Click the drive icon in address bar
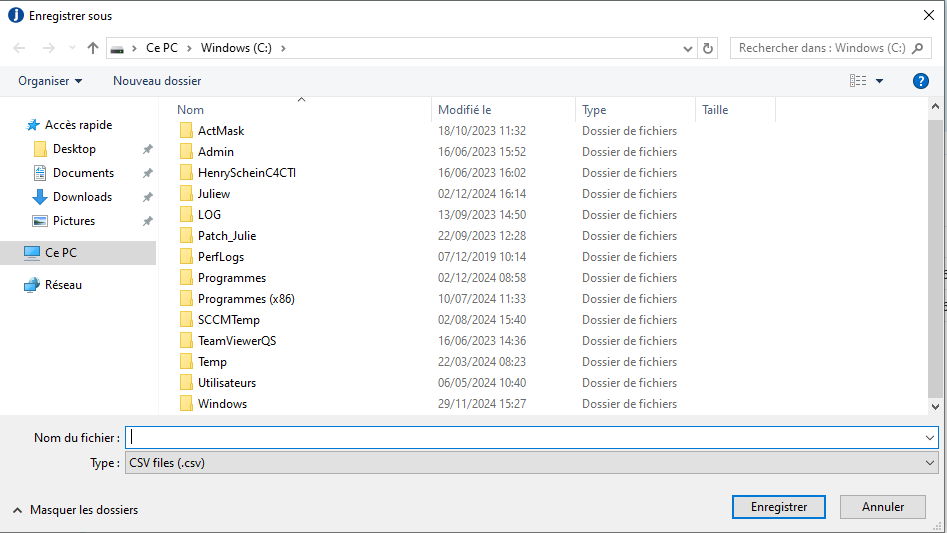Viewport: 947px width, 533px height. click(x=117, y=48)
